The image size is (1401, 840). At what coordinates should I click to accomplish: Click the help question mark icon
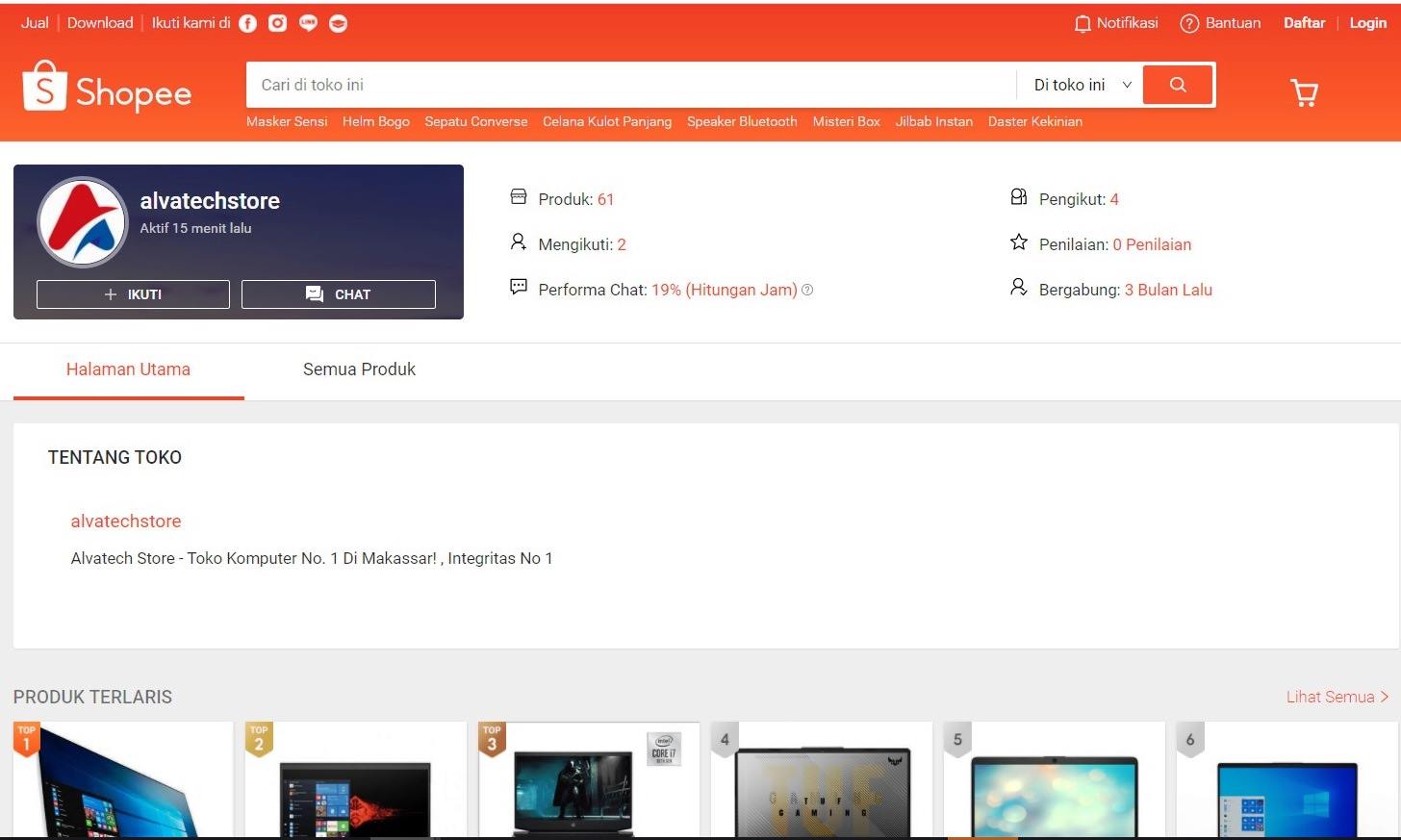1189,23
